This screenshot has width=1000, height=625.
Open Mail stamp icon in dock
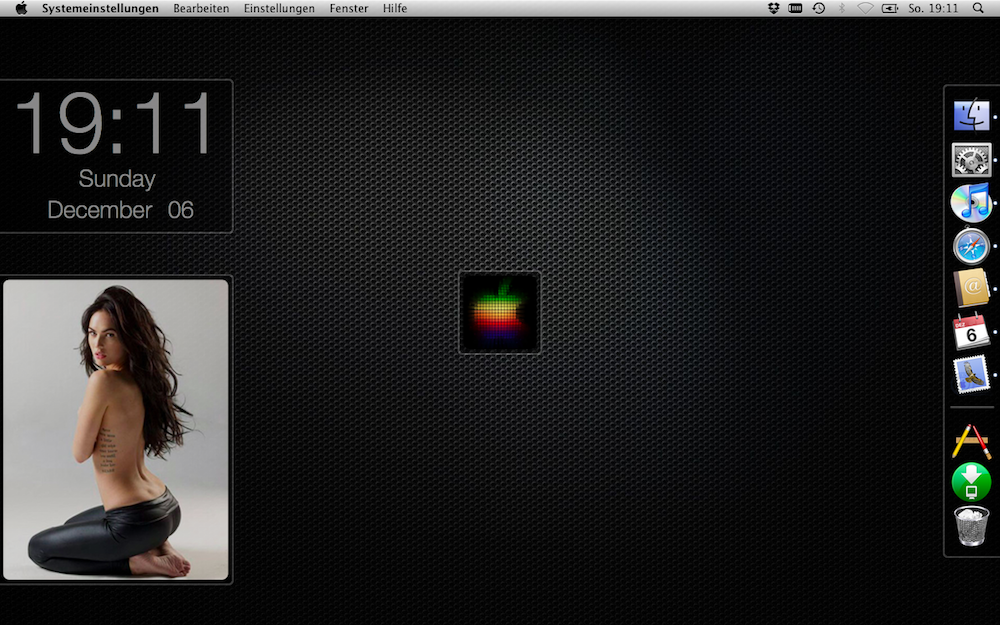coord(971,374)
